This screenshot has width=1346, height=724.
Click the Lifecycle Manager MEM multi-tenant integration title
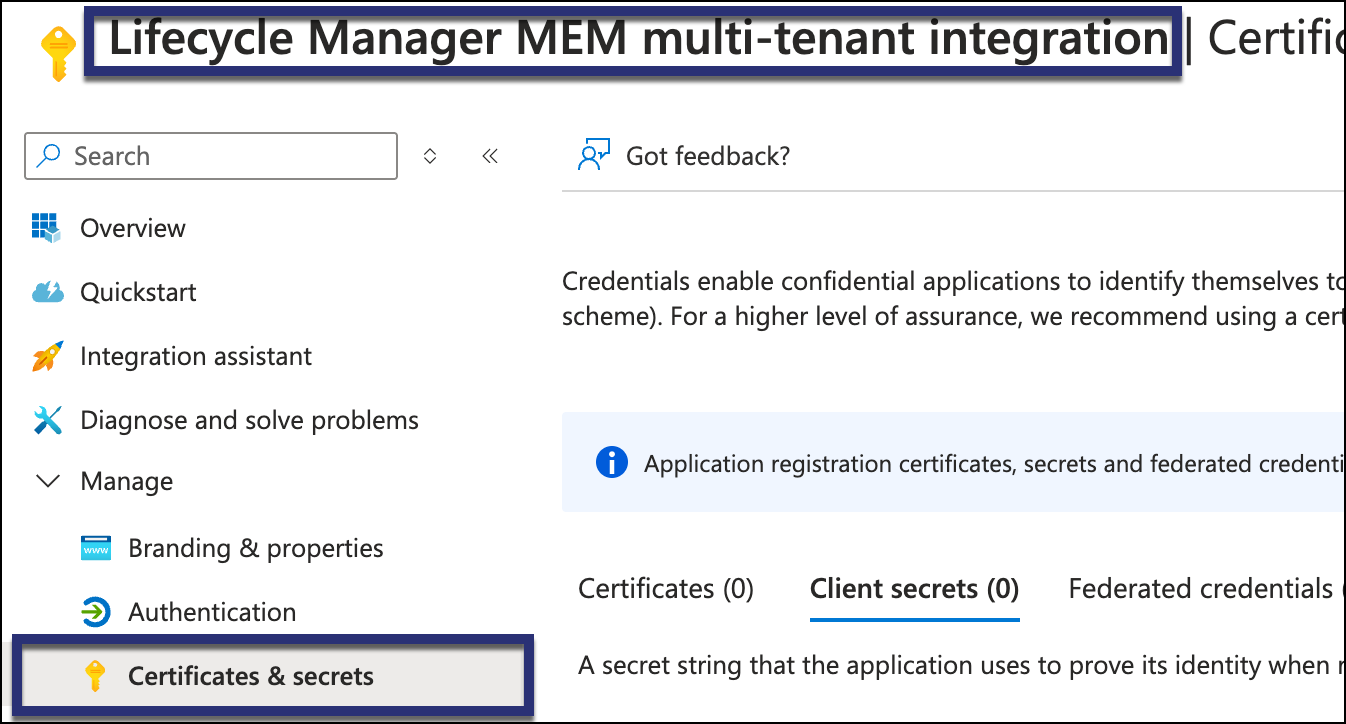pyautogui.click(x=638, y=40)
